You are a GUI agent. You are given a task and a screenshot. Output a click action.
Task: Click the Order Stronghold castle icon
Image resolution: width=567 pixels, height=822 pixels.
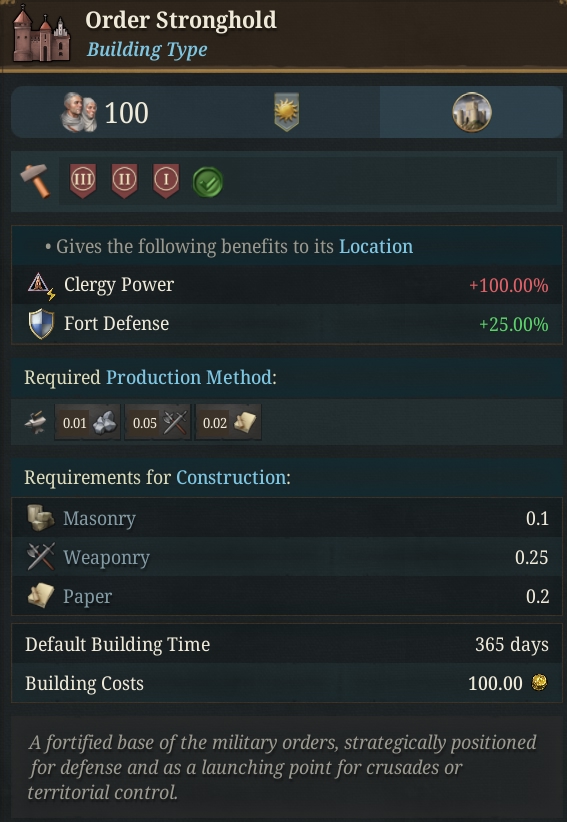(x=41, y=35)
